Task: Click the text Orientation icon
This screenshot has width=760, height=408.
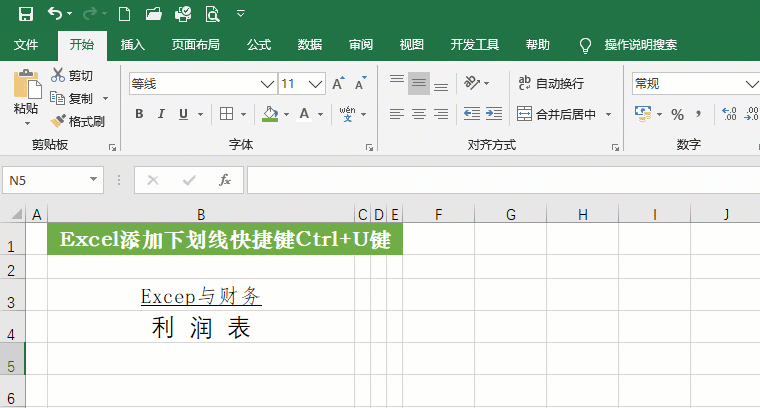Action: (x=472, y=83)
